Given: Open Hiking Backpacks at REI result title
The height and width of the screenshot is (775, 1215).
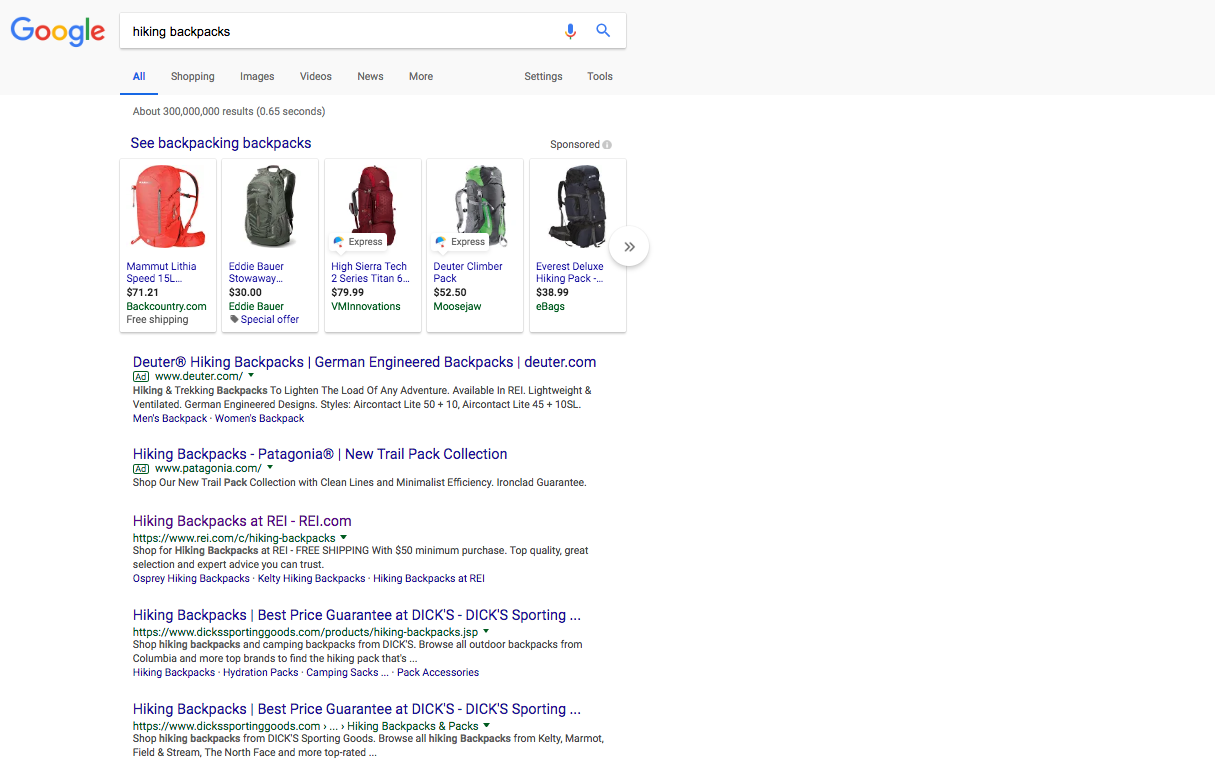Looking at the screenshot, I should point(242,521).
